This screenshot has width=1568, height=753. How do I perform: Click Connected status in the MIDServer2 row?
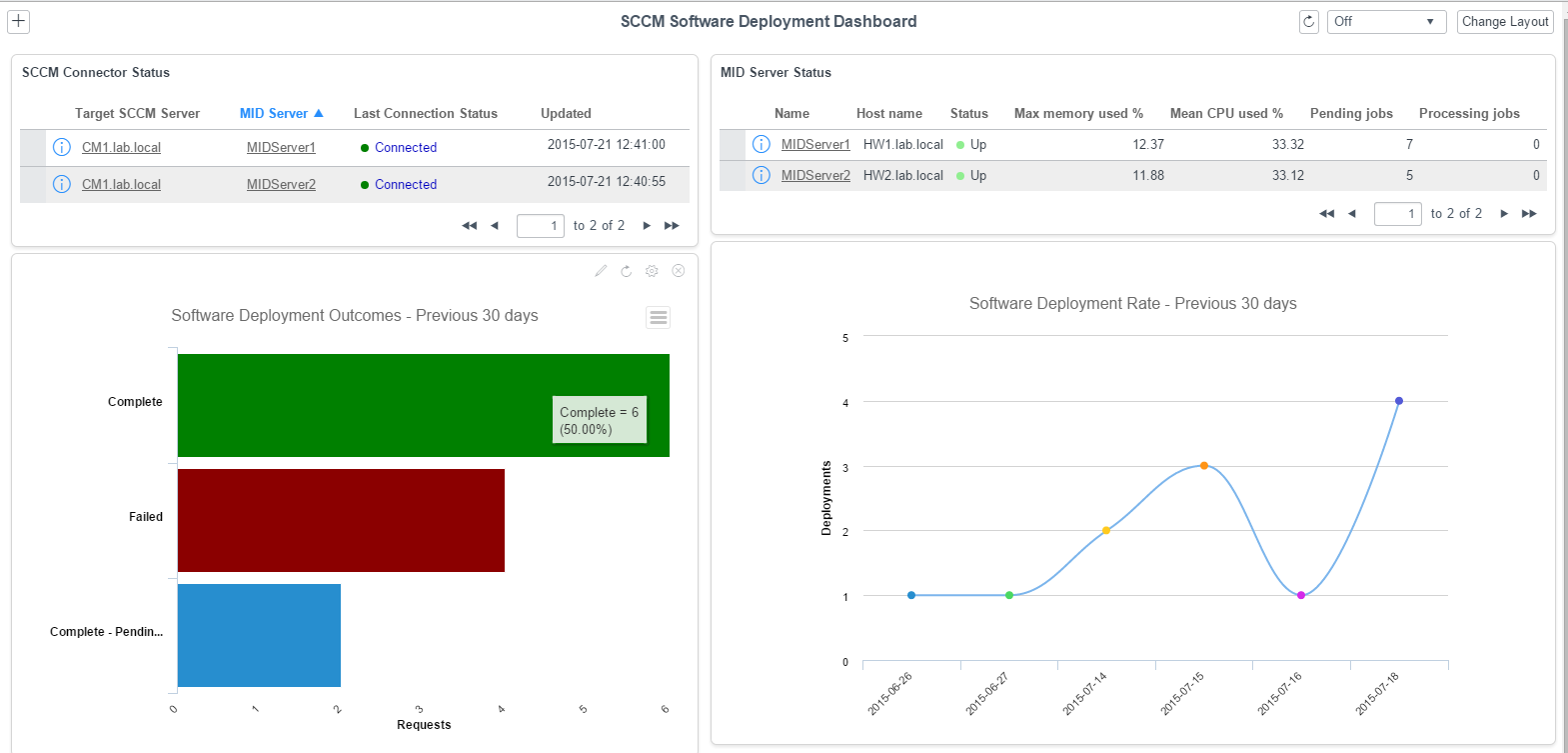point(406,184)
